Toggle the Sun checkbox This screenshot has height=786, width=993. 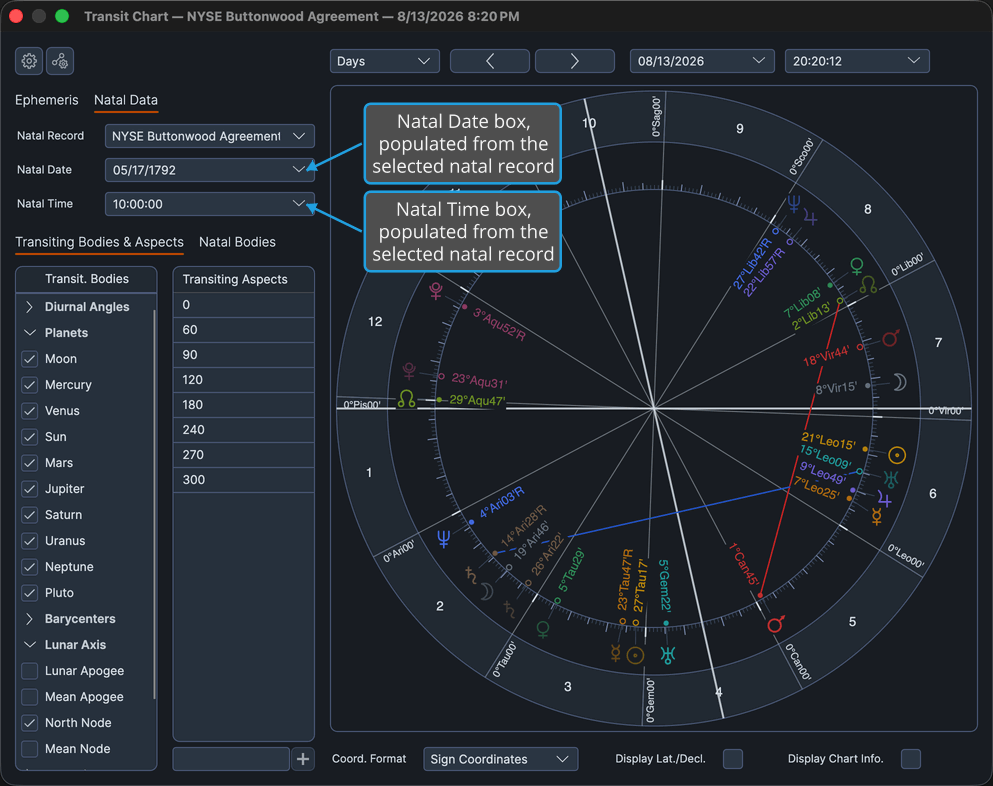pyautogui.click(x=30, y=436)
